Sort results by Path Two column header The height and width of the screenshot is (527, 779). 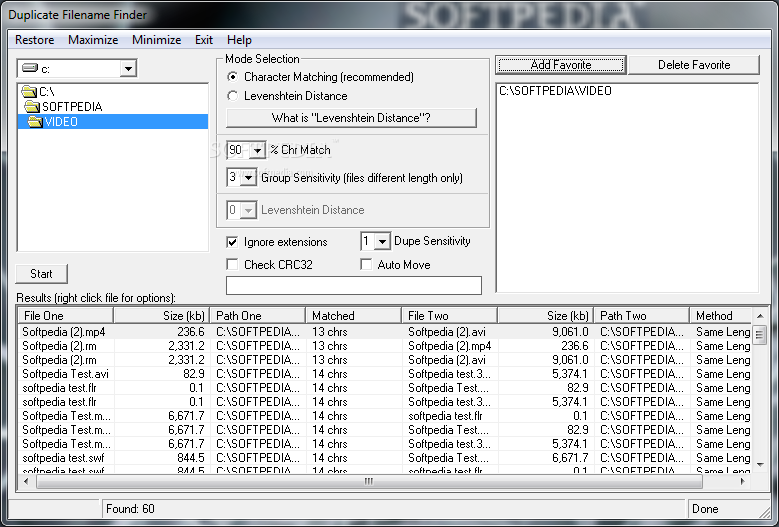click(641, 316)
